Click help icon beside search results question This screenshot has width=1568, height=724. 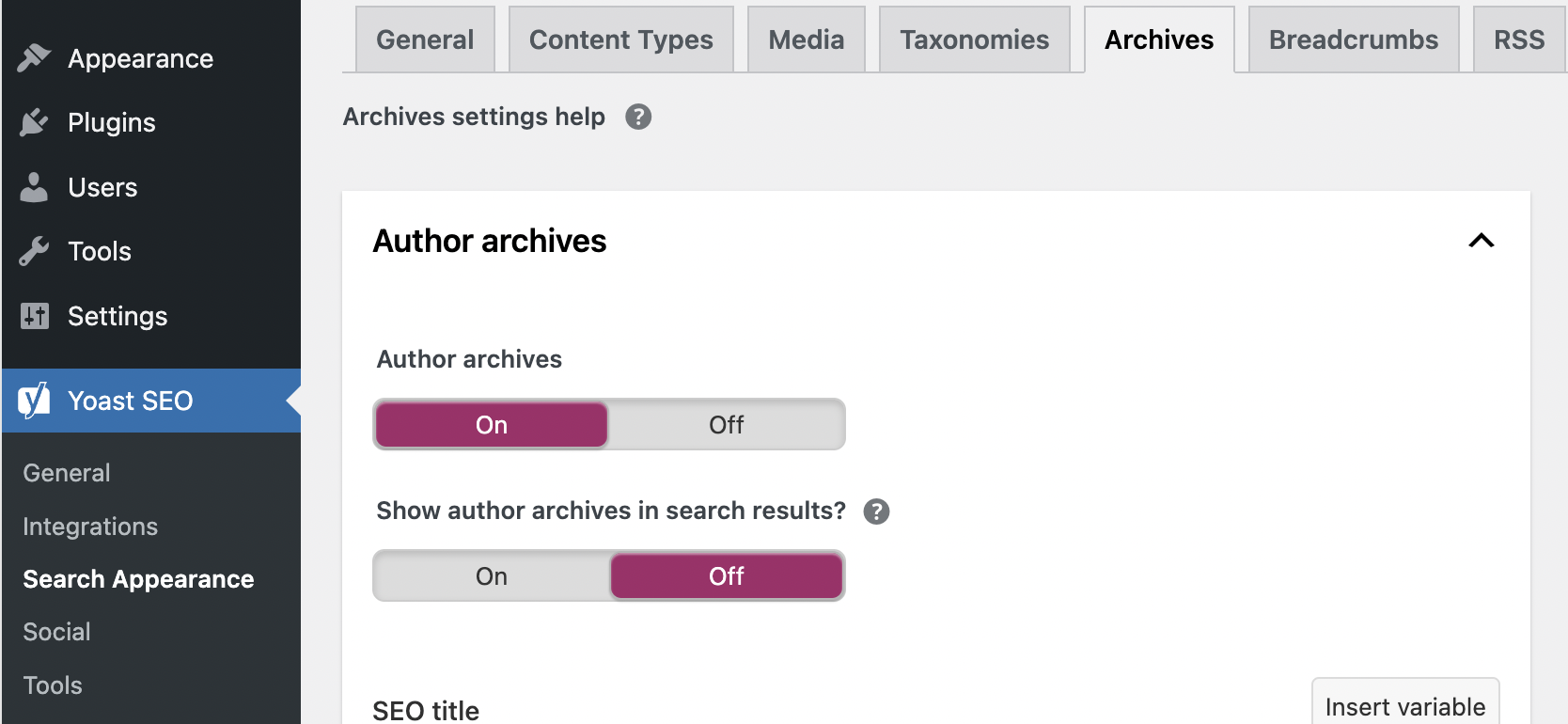point(876,512)
